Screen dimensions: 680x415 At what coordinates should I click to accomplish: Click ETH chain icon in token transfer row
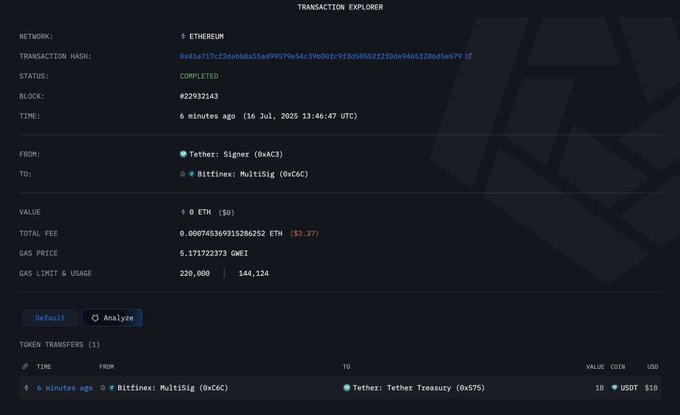pyautogui.click(x=26, y=388)
